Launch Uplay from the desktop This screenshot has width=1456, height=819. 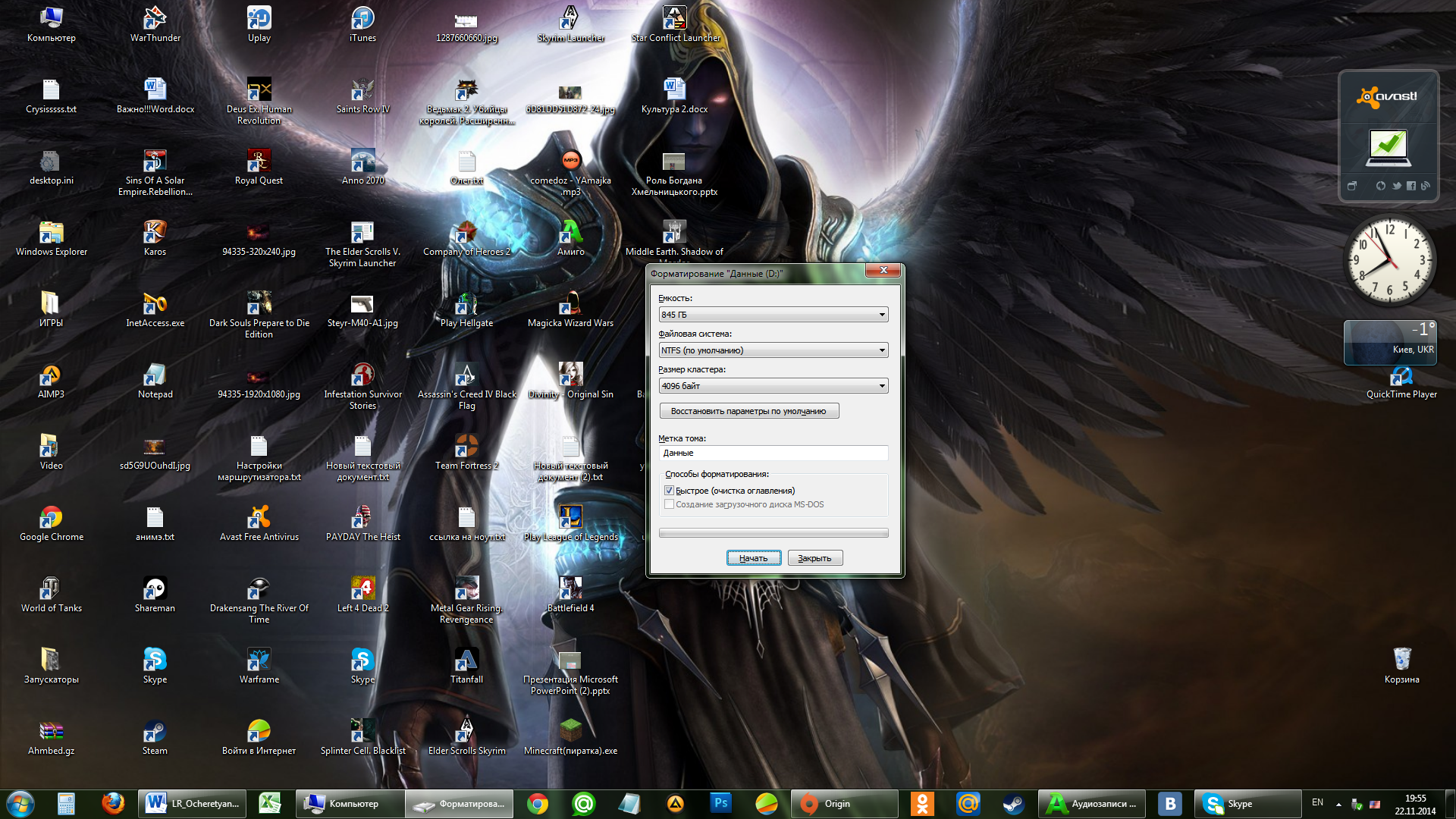pos(259,24)
